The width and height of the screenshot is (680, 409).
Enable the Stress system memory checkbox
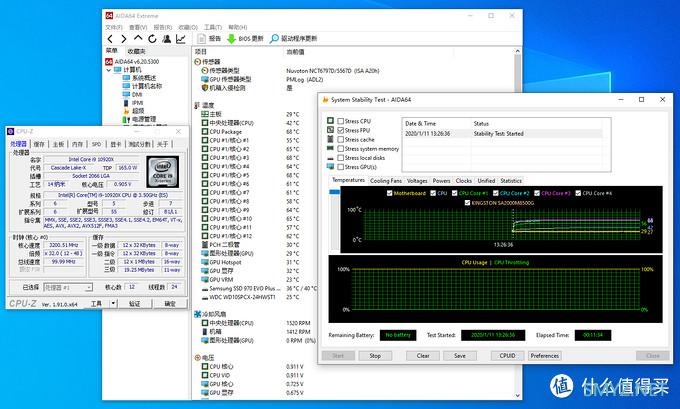[x=340, y=149]
